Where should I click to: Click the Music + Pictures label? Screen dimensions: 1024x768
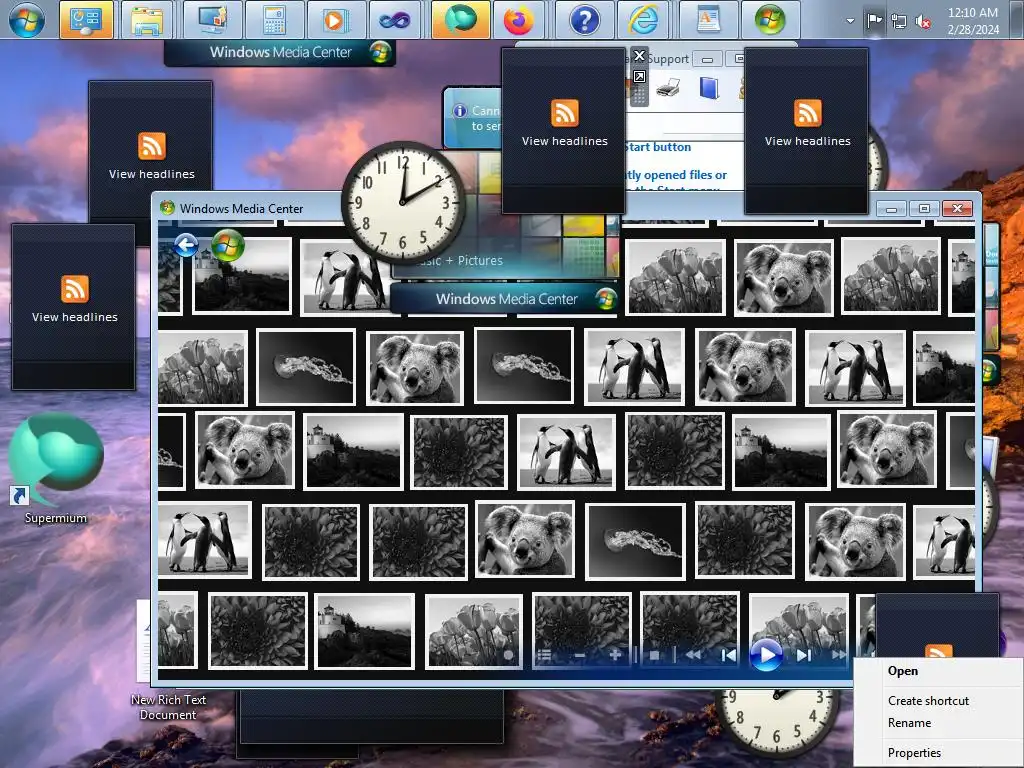[458, 261]
